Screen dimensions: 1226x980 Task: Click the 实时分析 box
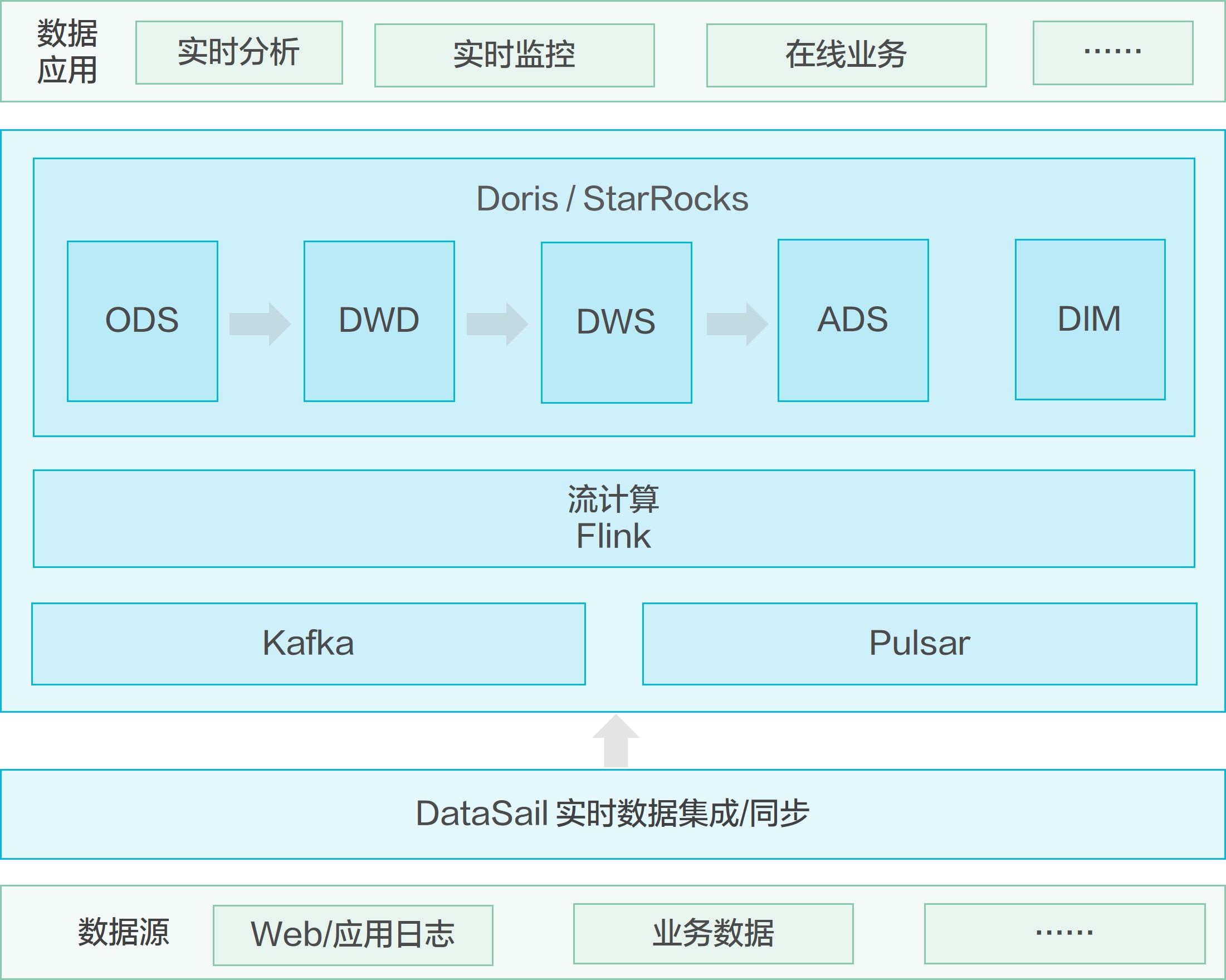[x=239, y=53]
